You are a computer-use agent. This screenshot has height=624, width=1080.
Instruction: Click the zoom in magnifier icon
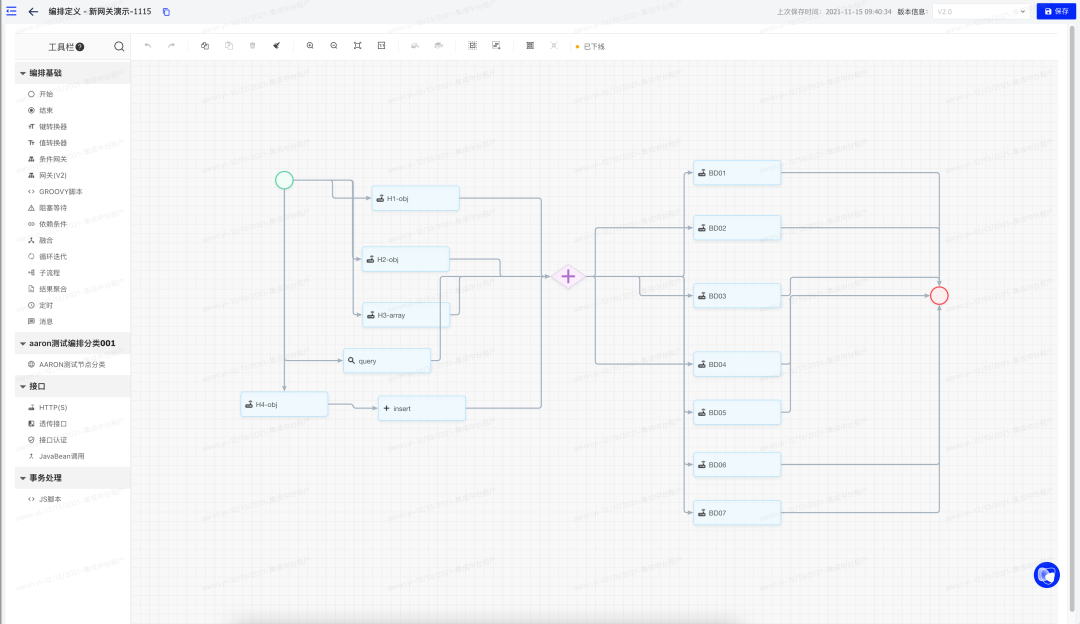click(x=310, y=46)
